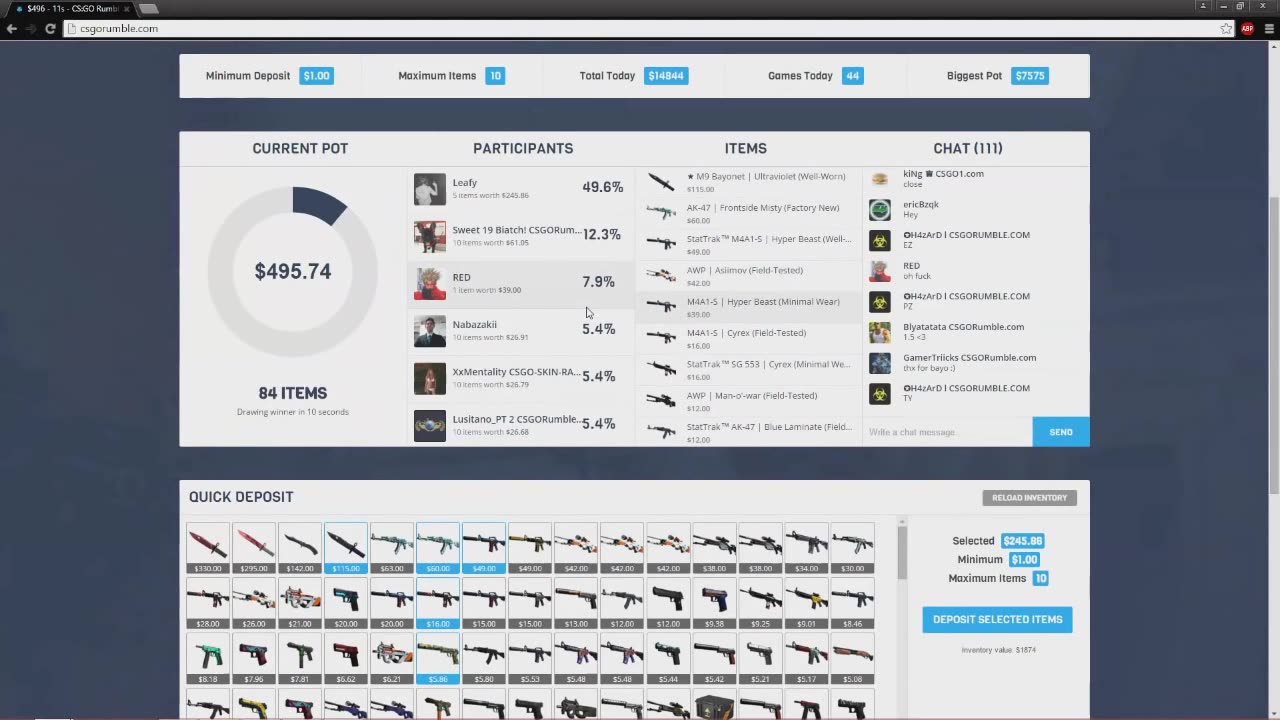Click the Biggest Pot $7575 badge

tap(1030, 76)
